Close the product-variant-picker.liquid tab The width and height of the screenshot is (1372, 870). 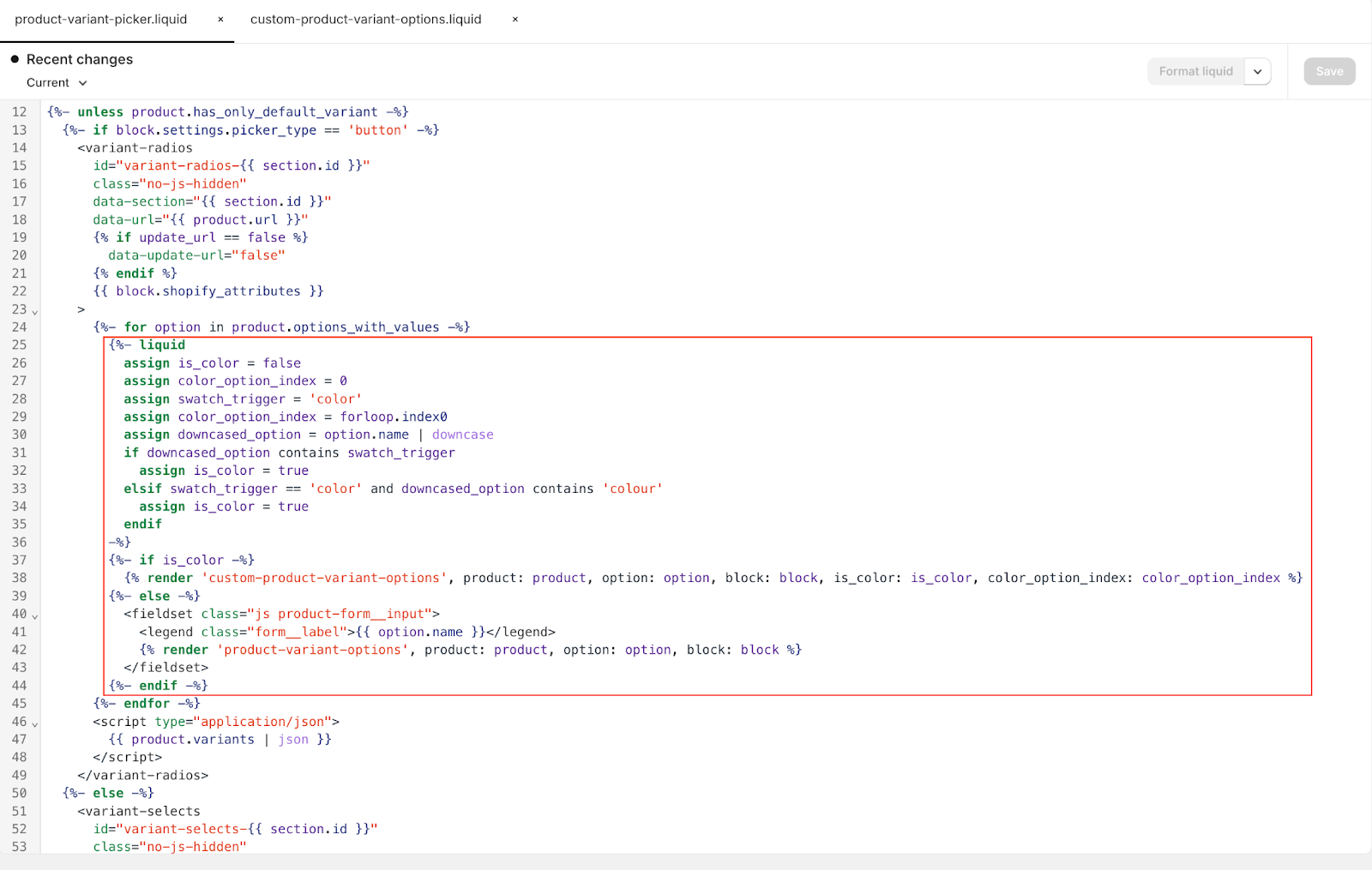pyautogui.click(x=220, y=19)
